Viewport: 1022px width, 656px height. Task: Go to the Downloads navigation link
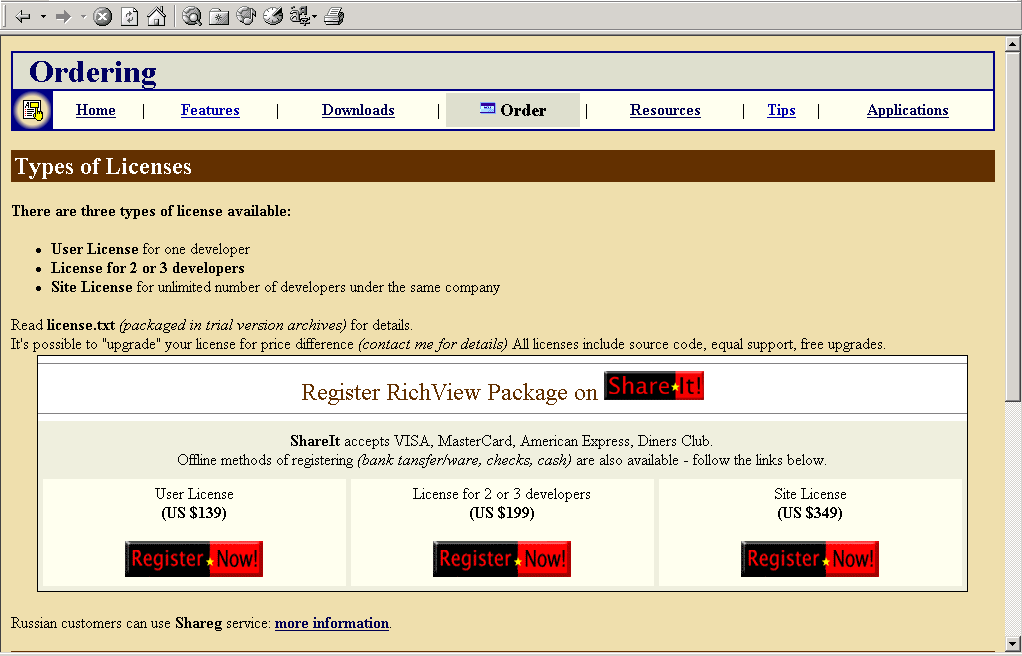358,110
